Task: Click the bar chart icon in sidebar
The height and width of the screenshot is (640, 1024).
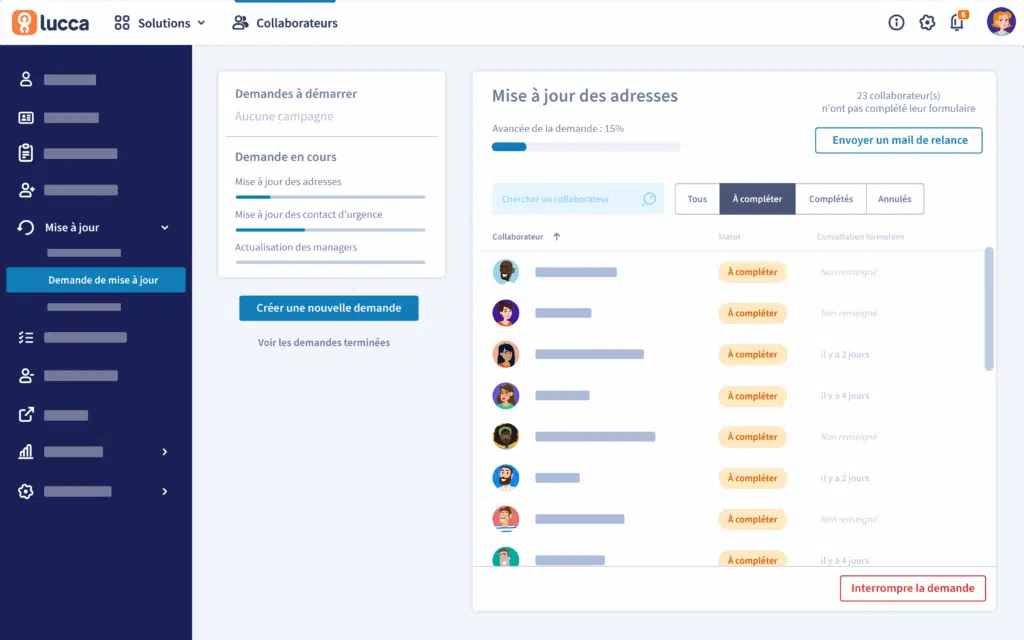Action: pos(26,452)
